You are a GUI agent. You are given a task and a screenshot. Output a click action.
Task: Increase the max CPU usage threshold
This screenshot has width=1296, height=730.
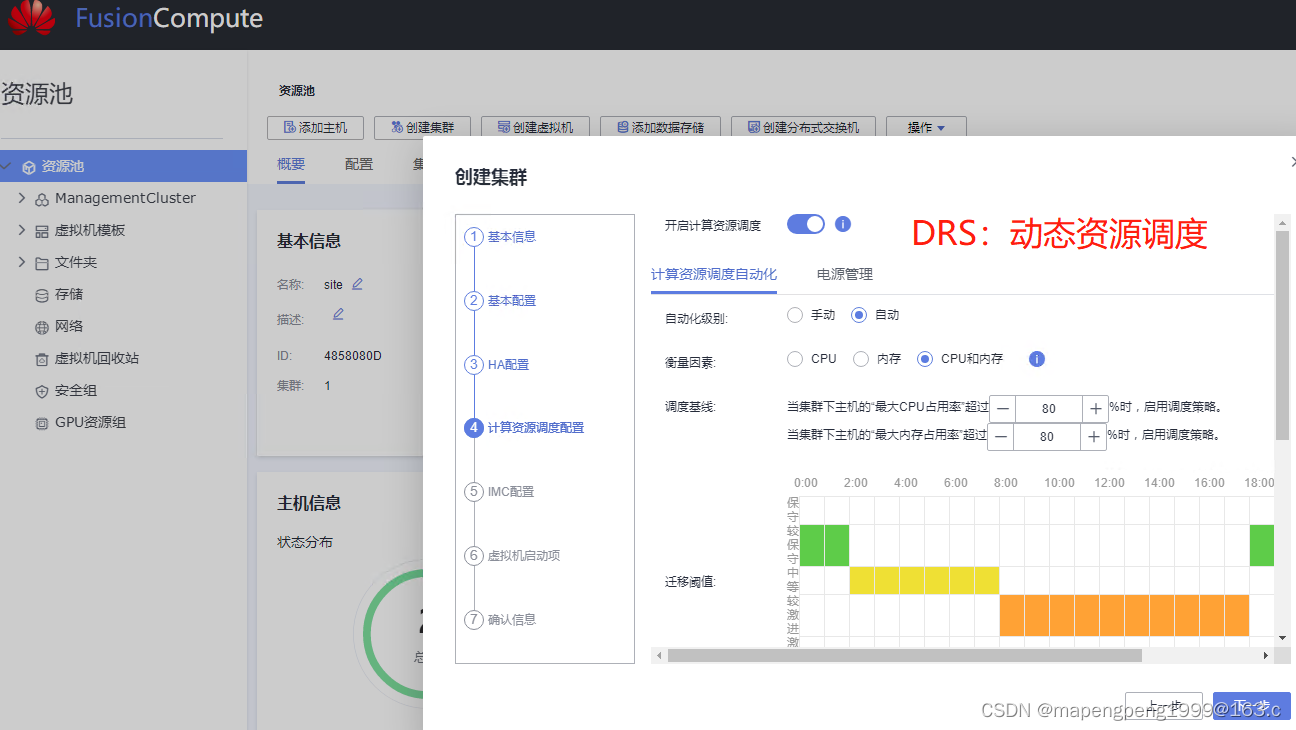click(1095, 409)
